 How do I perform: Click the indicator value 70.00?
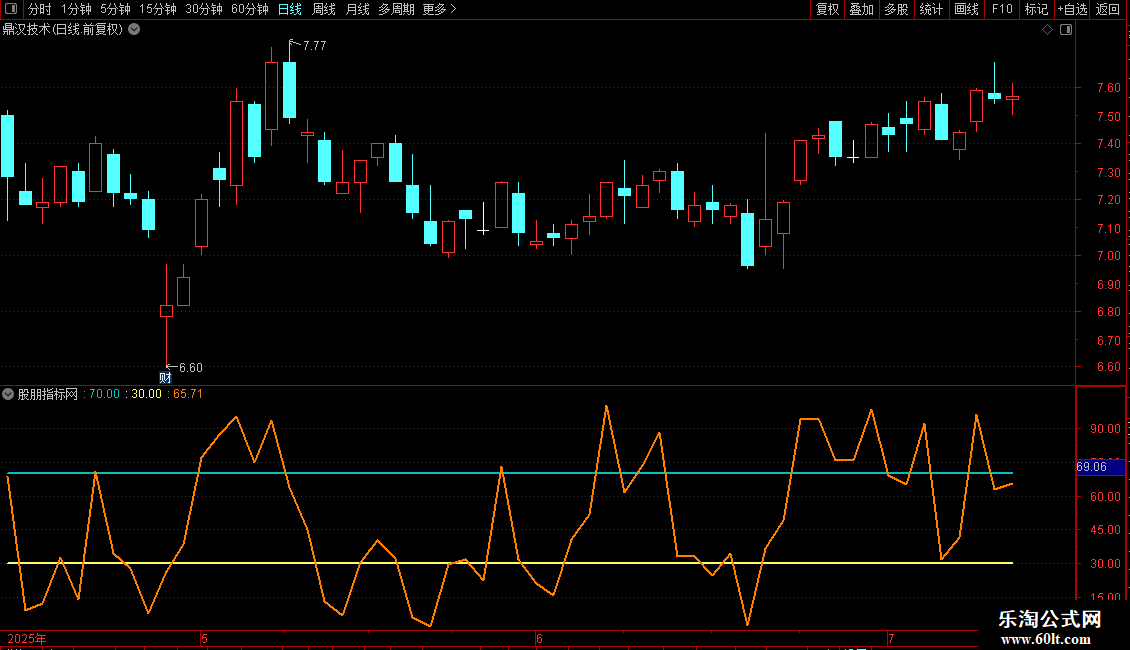tap(104, 394)
